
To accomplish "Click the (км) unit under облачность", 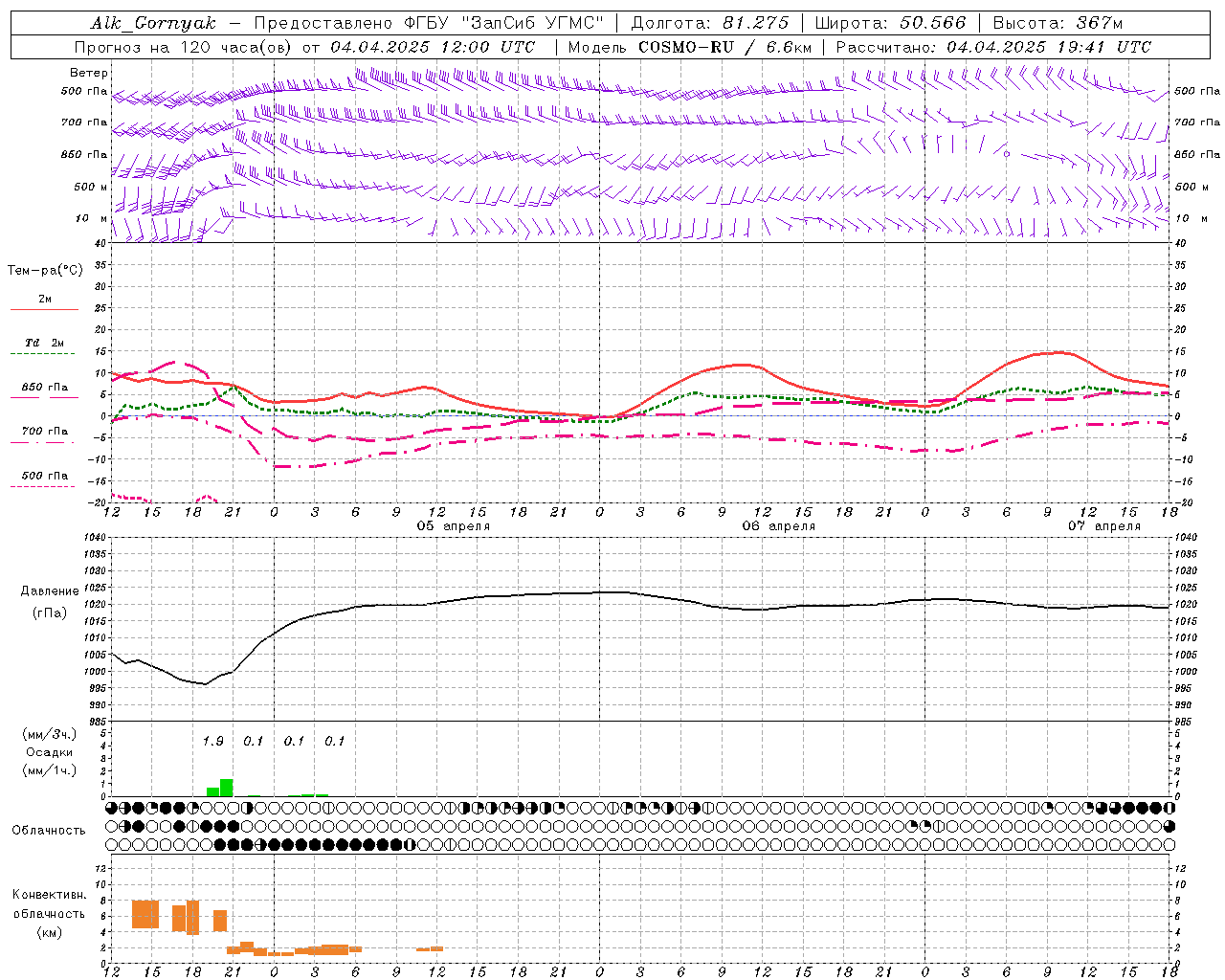I will [x=50, y=932].
